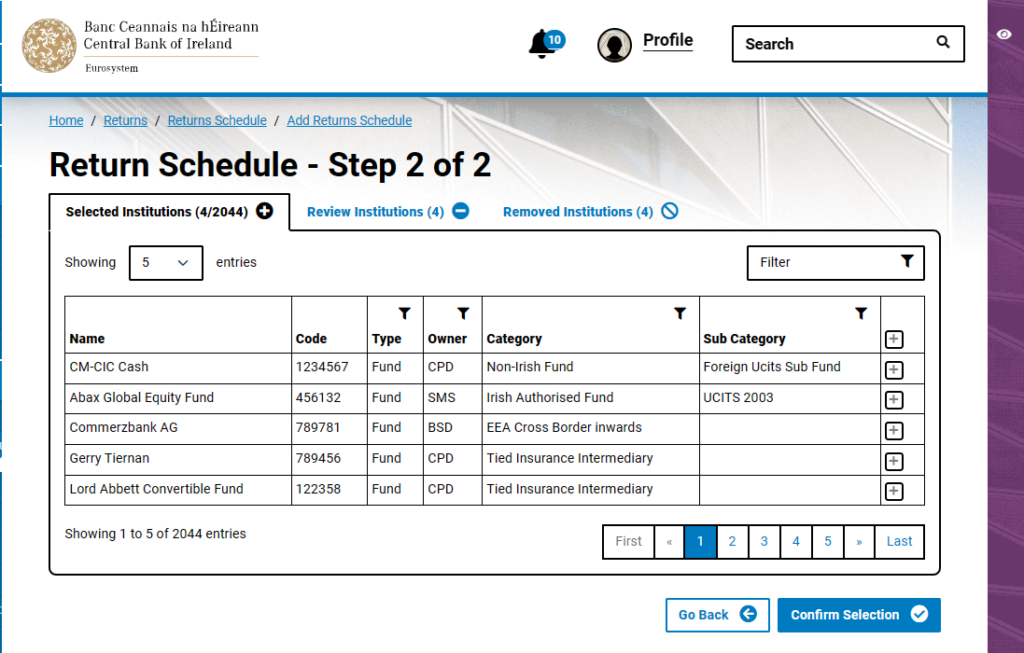This screenshot has width=1024, height=653.
Task: Click the Foreign Ucits Sub Fund cell
Action: click(x=790, y=368)
